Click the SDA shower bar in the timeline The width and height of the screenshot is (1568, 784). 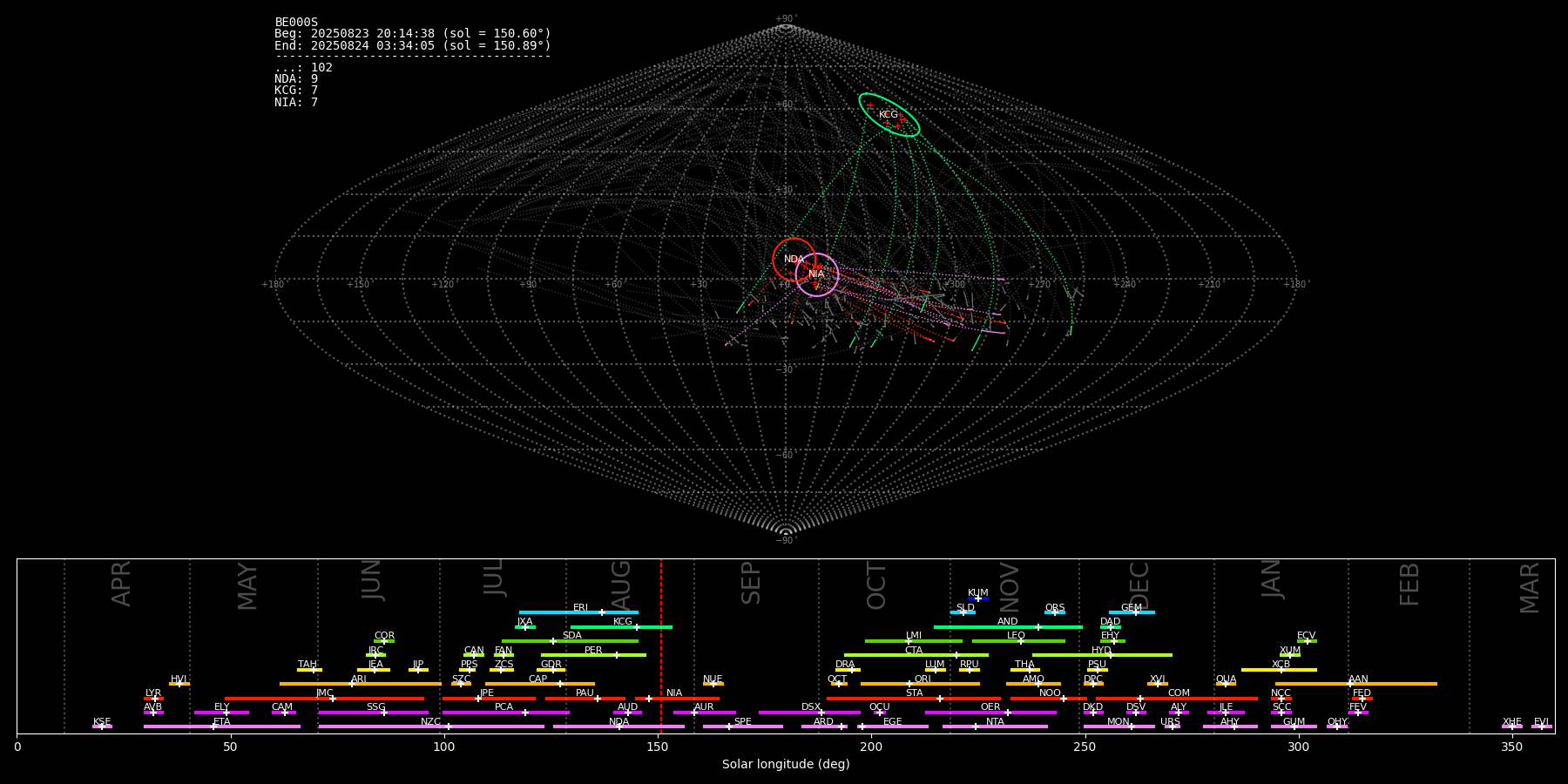(570, 641)
